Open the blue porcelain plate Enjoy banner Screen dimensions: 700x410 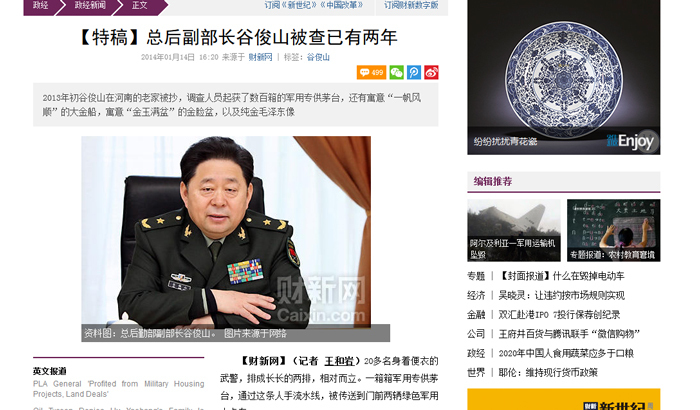point(563,77)
